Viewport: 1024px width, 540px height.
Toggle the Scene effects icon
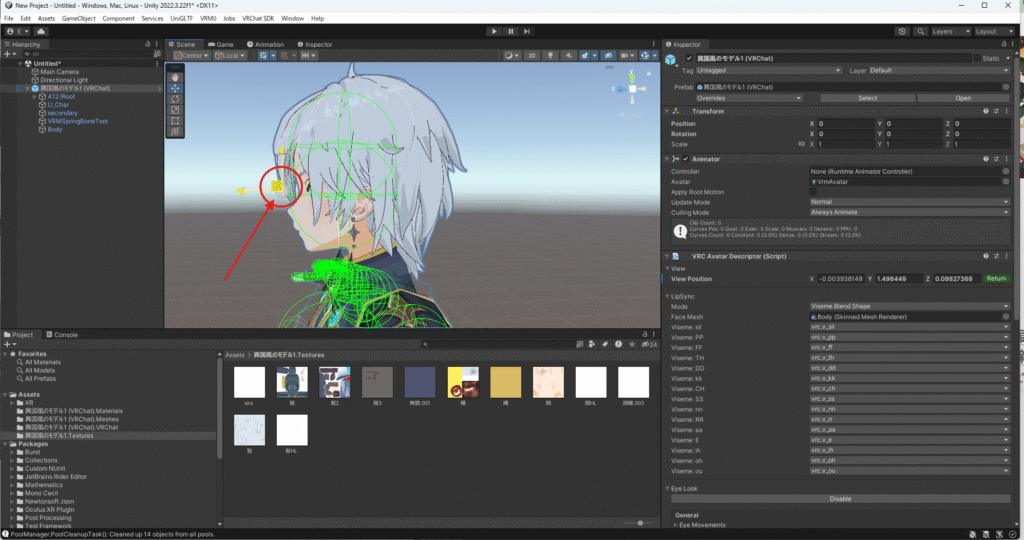click(586, 56)
